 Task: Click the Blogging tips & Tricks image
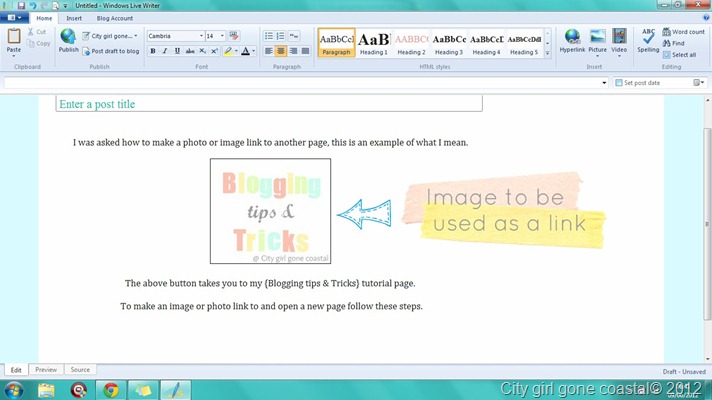pos(270,211)
